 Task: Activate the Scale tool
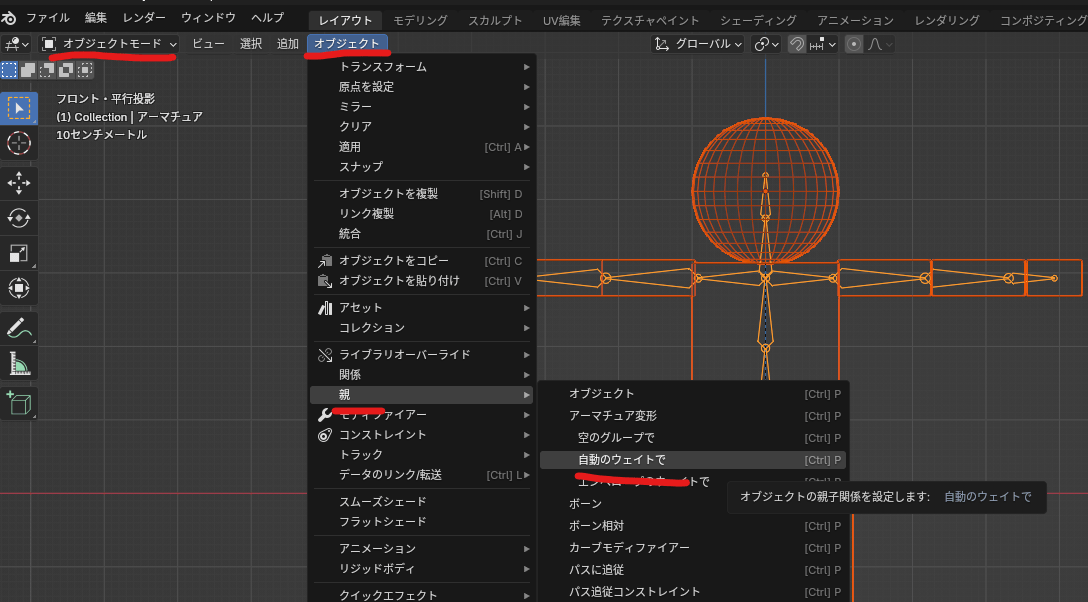(19, 254)
